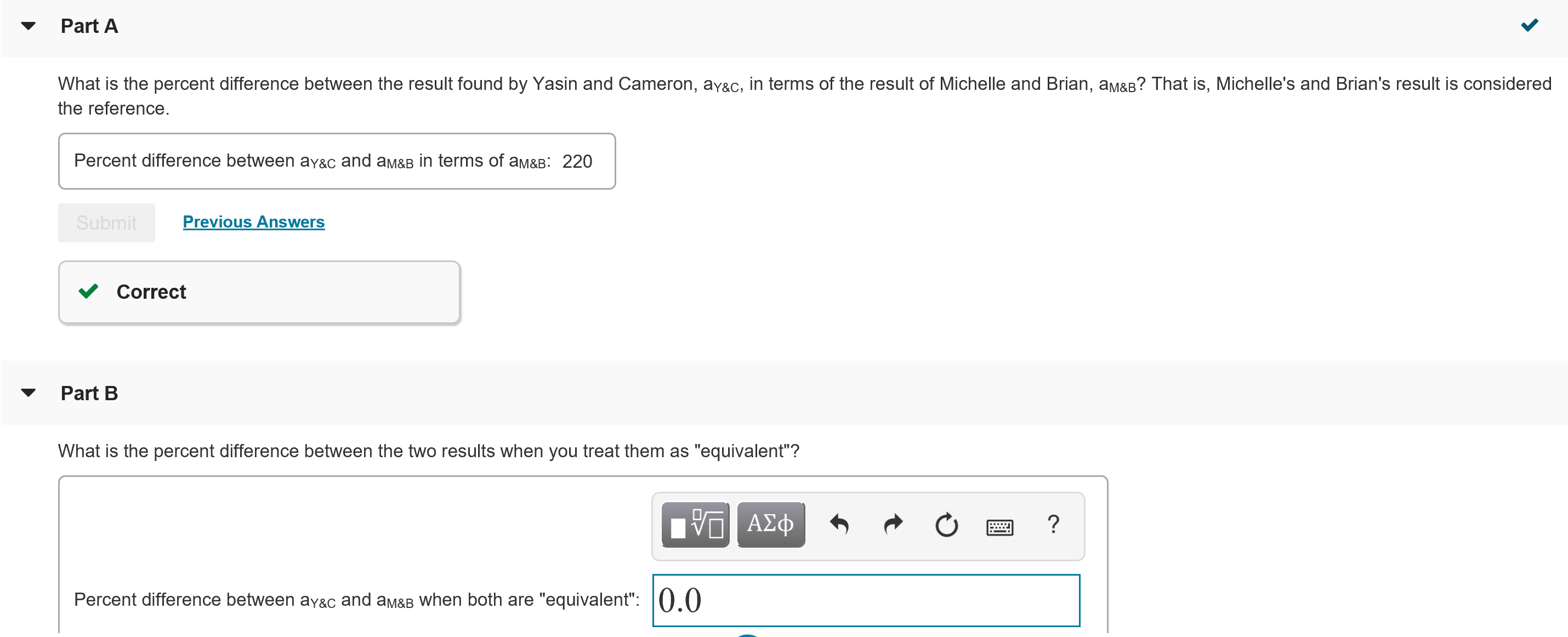
Task: Collapse Part A with its triangle
Action: (28, 26)
